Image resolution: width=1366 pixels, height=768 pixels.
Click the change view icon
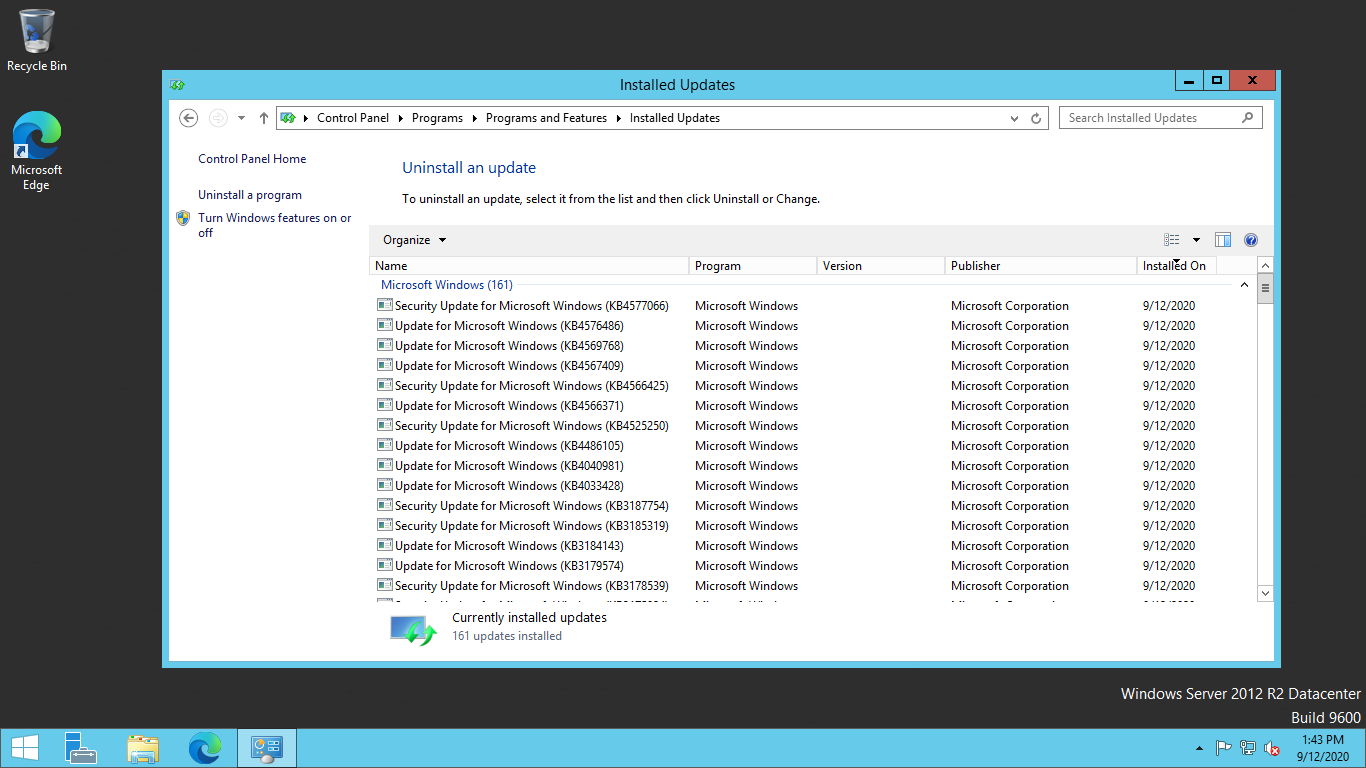(x=1172, y=240)
